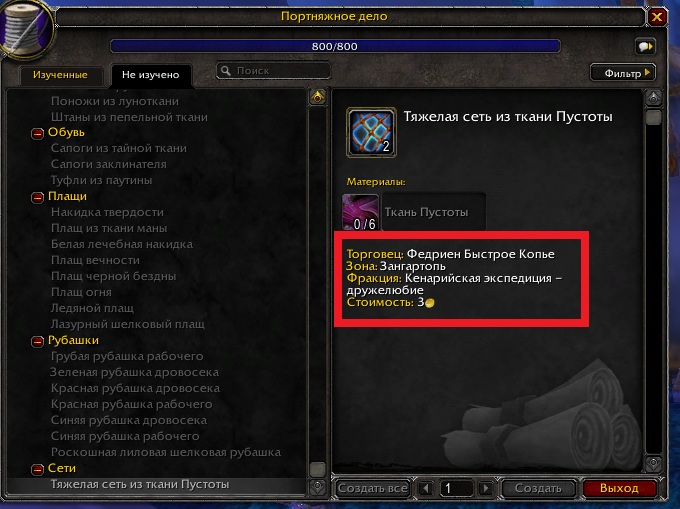This screenshot has width=680, height=509.
Task: Collapse the Рубашки category
Action: (x=37, y=342)
